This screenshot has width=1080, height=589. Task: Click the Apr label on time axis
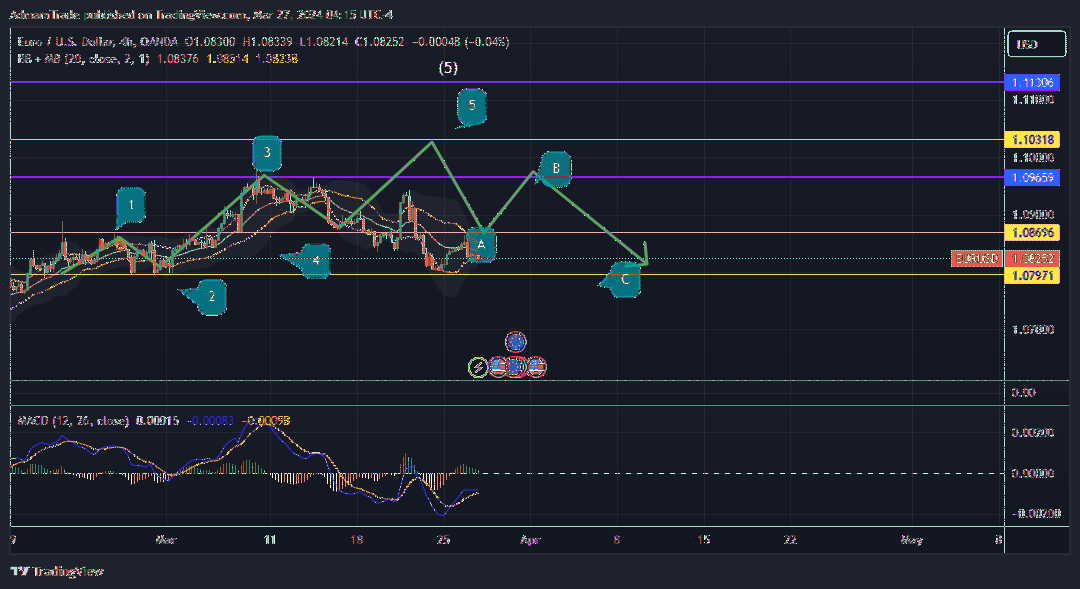click(x=530, y=540)
